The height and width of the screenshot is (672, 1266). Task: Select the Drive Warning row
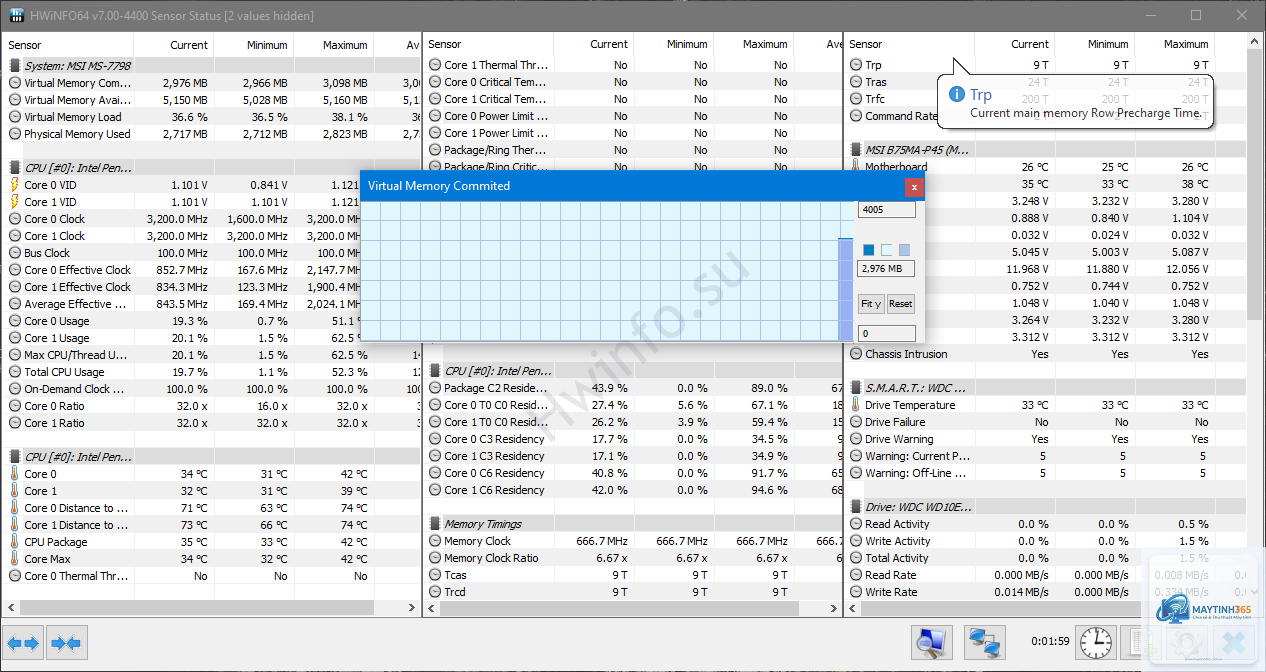coord(1047,439)
